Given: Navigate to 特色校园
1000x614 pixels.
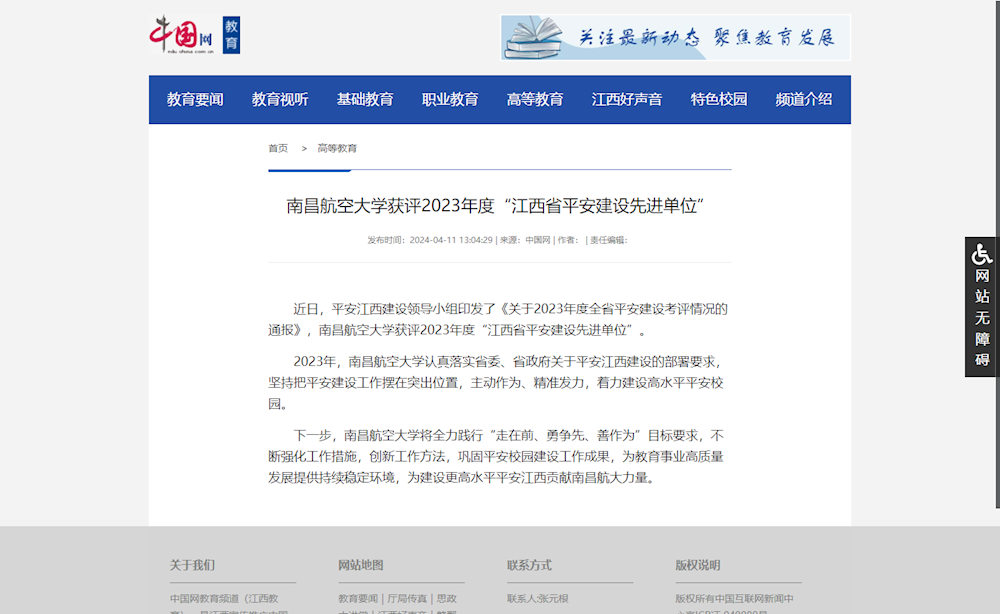Looking at the screenshot, I should (x=719, y=99).
